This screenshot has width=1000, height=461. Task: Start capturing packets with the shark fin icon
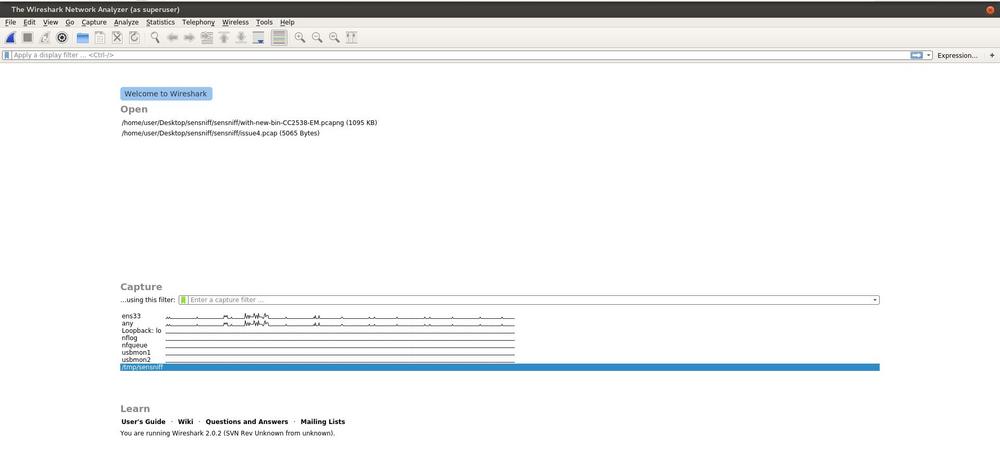10,38
